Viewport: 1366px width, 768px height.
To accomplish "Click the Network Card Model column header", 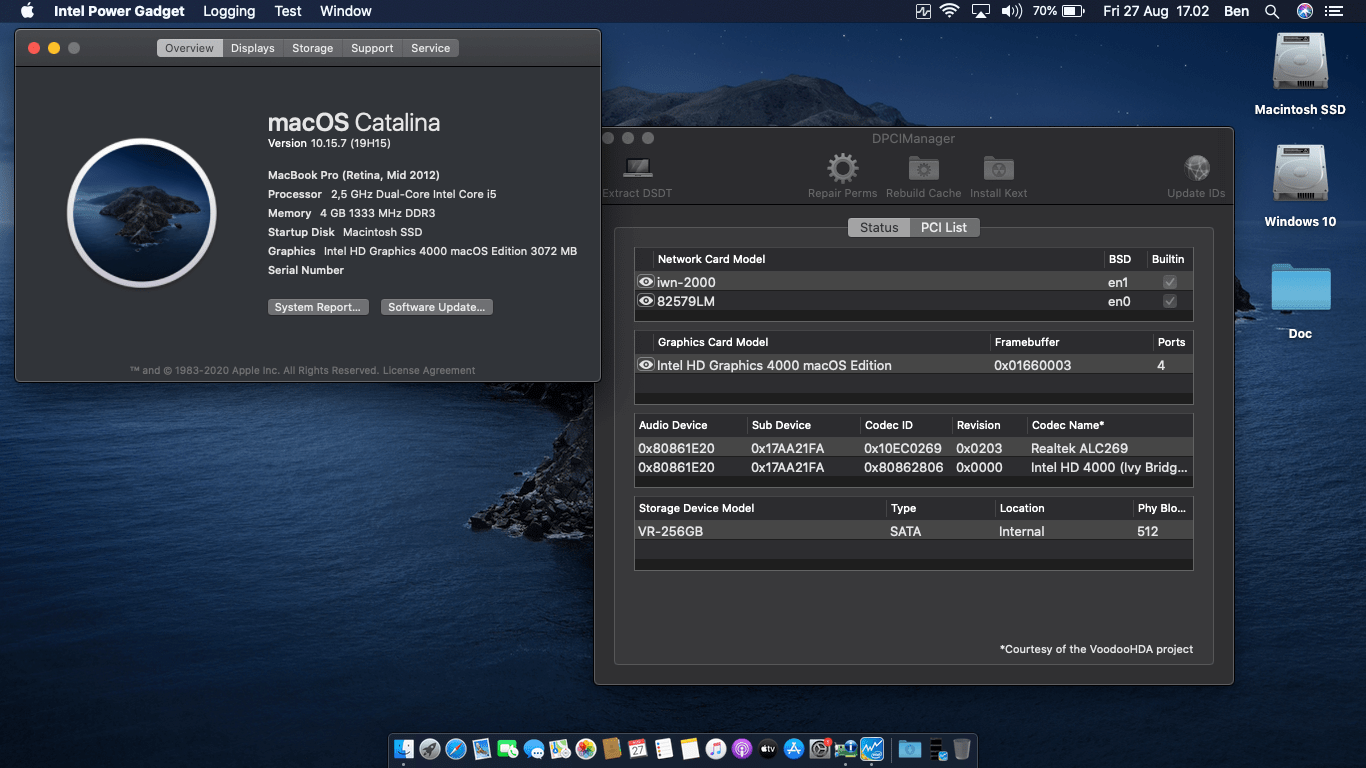I will 711,259.
